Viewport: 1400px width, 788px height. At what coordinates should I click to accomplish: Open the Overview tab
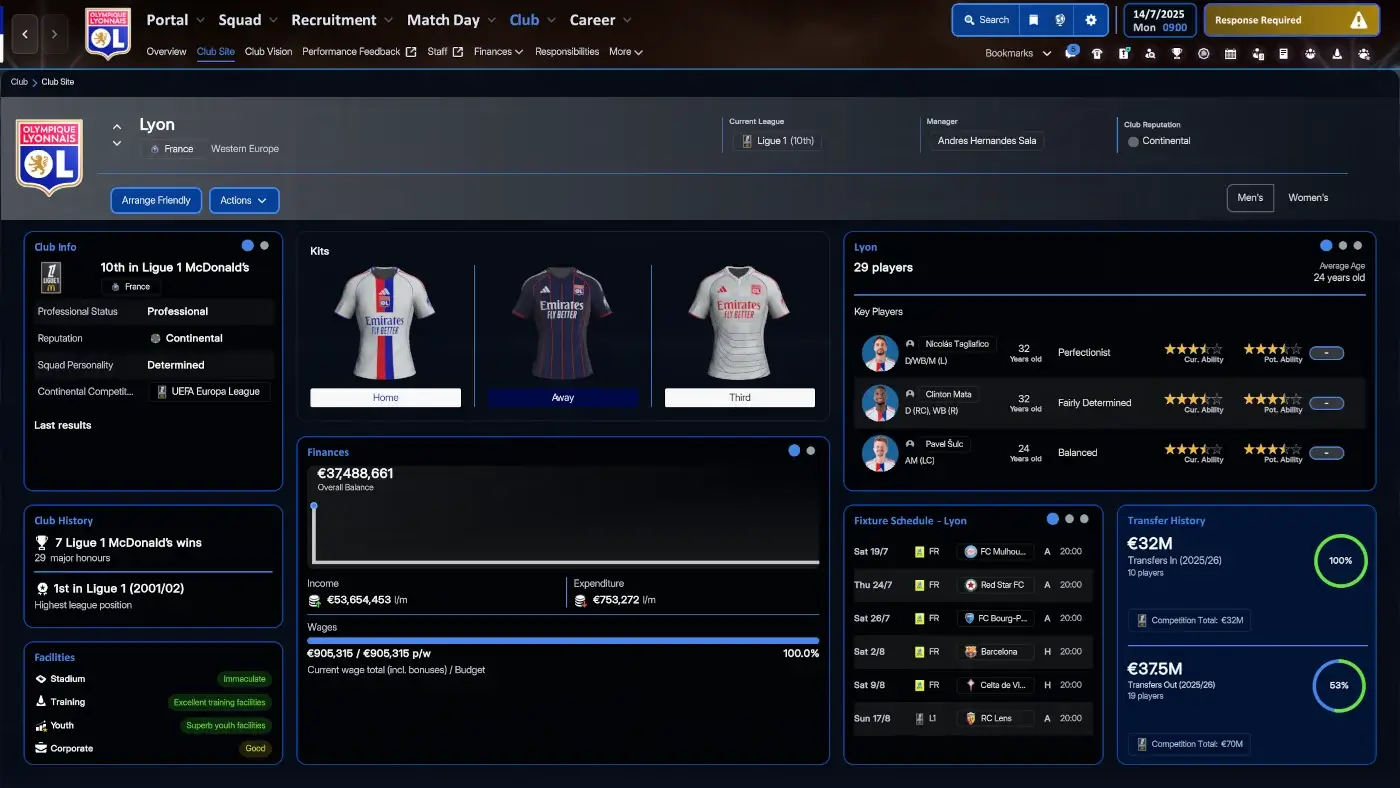coord(166,52)
